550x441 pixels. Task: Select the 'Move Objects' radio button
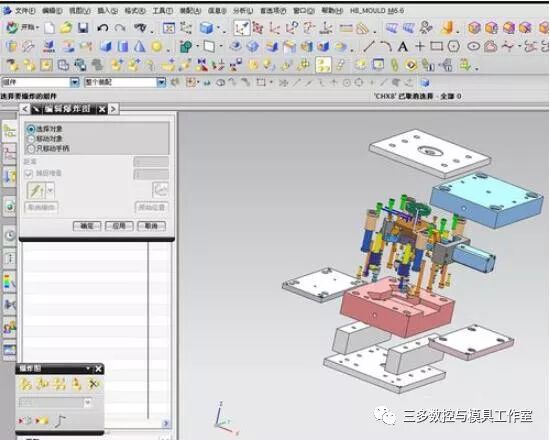tap(31, 139)
